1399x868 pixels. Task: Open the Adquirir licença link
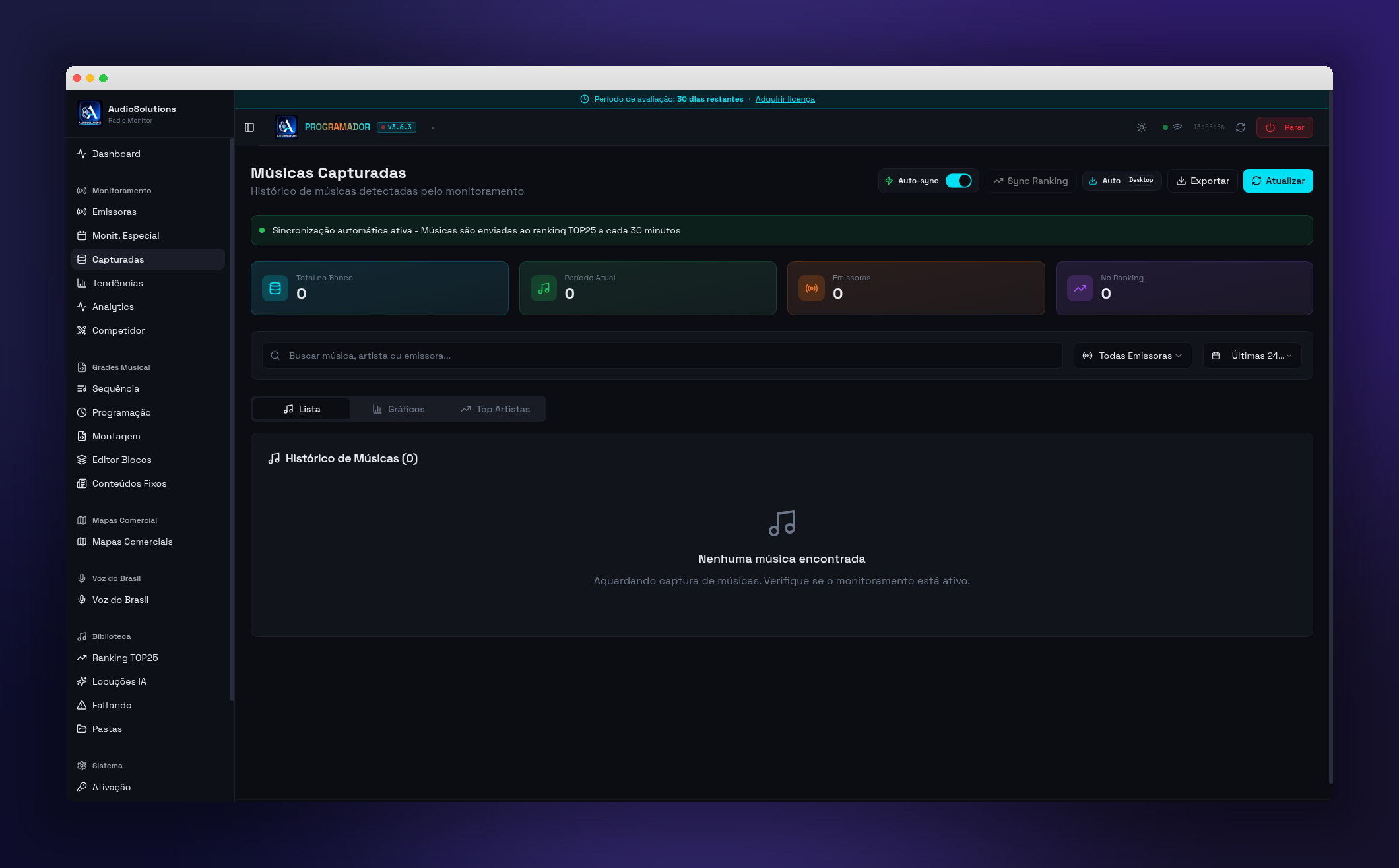click(x=785, y=99)
